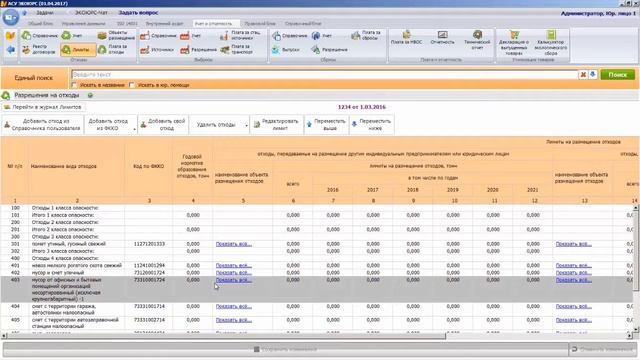Open discharges Учет in Сбросы group
This screenshot has width=640, height=360.
coord(322,36)
